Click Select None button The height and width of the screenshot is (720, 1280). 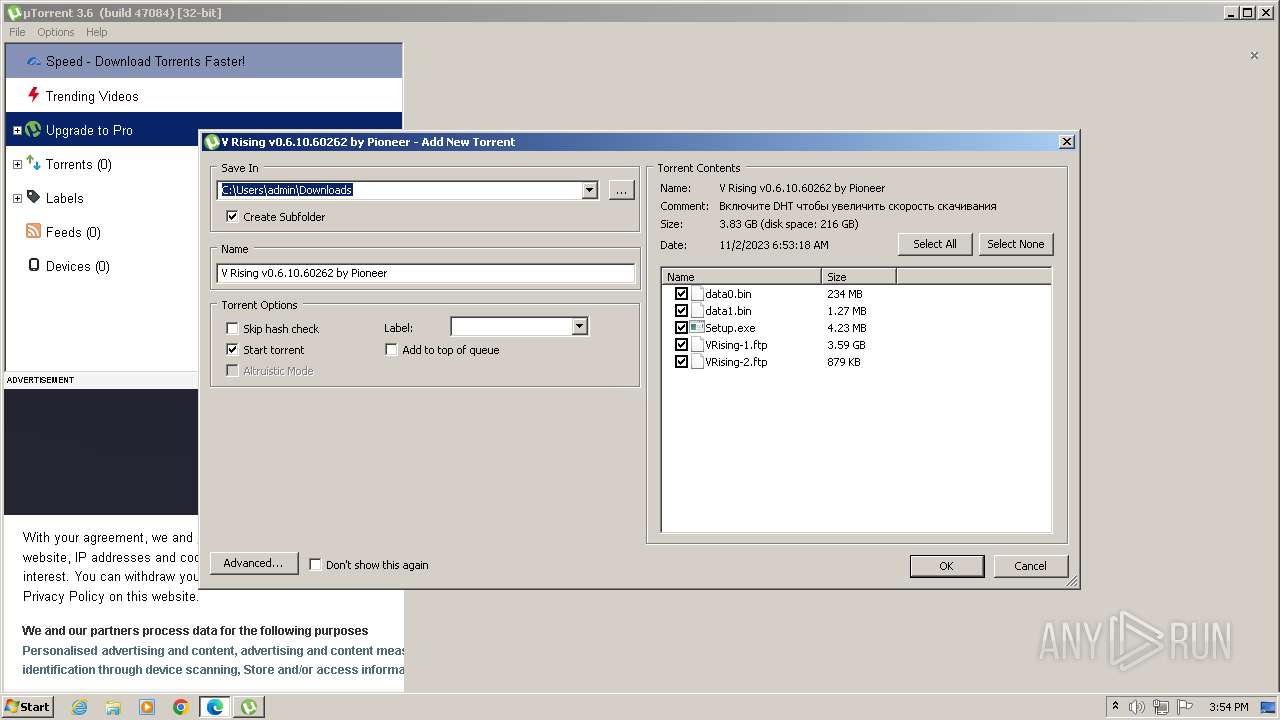point(1015,244)
